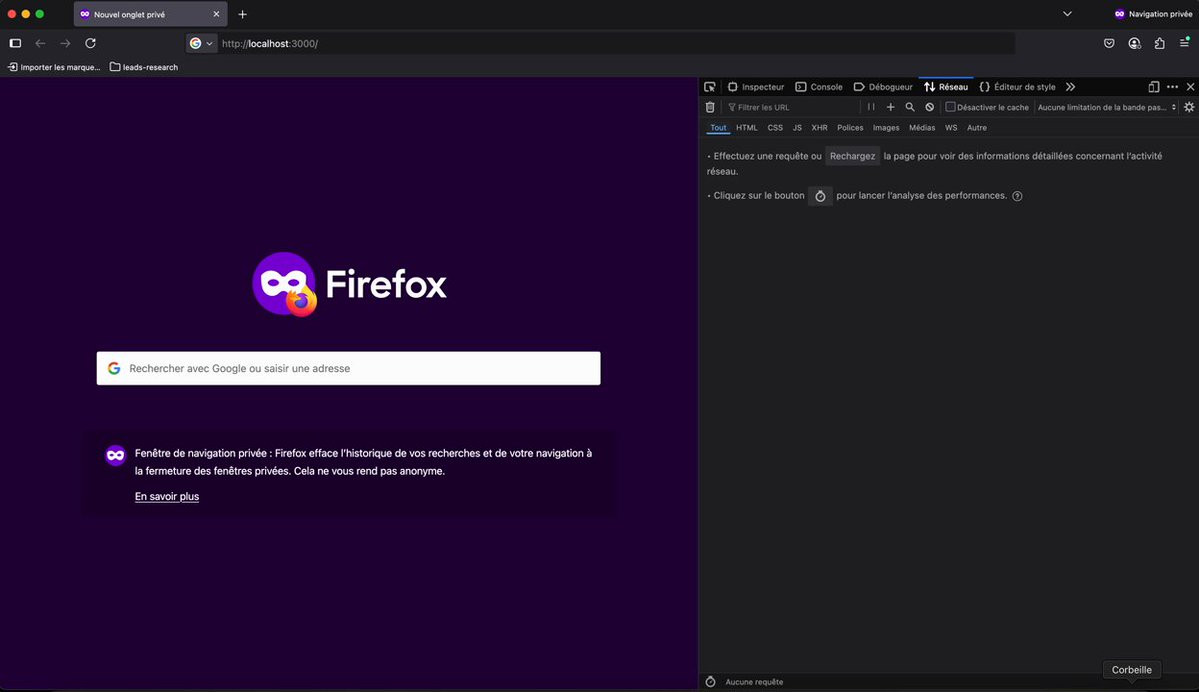Open the search engine selector in URL bar
This screenshot has width=1199, height=692.
point(201,44)
